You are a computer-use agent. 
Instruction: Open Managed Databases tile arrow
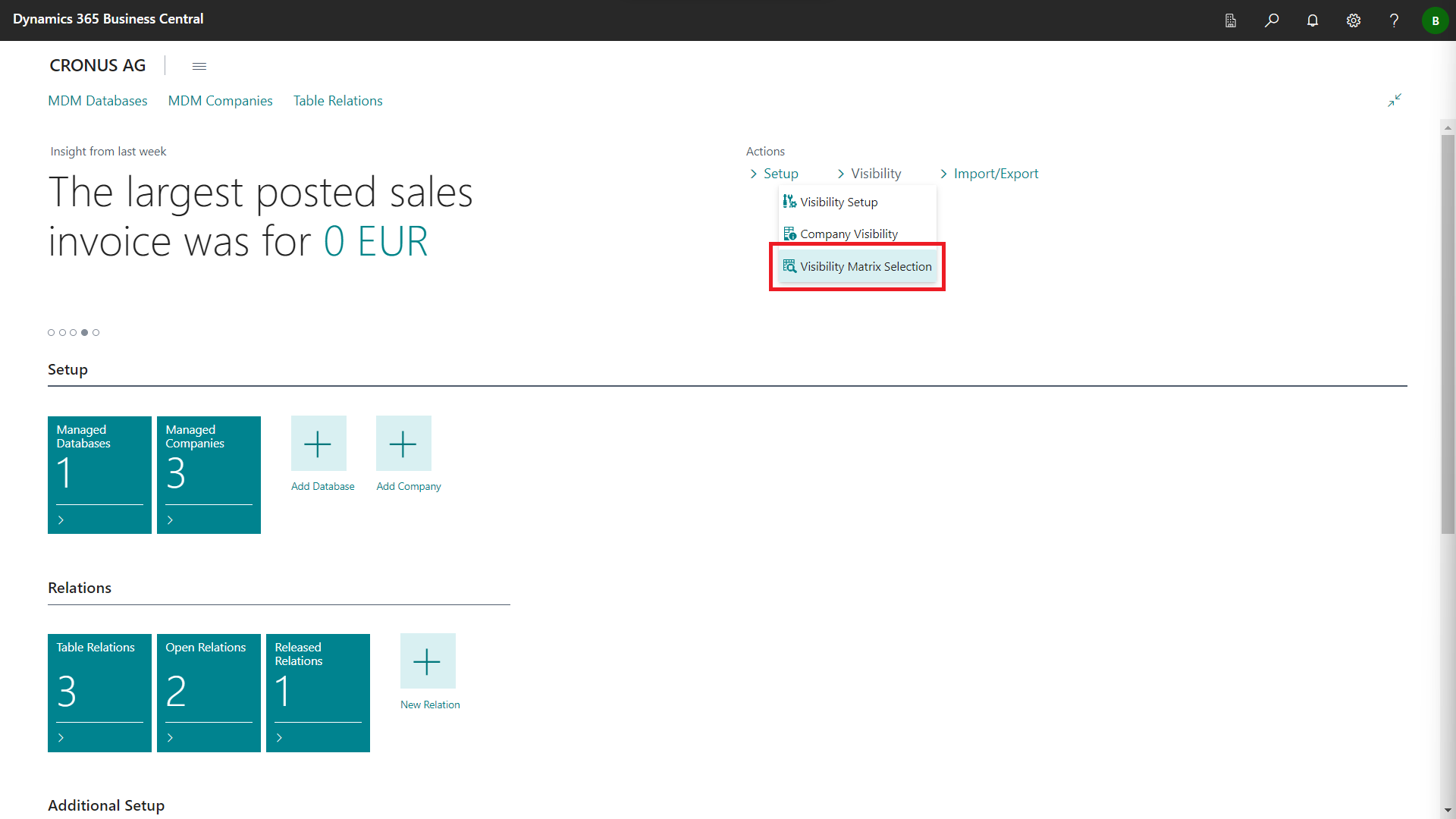coord(61,520)
